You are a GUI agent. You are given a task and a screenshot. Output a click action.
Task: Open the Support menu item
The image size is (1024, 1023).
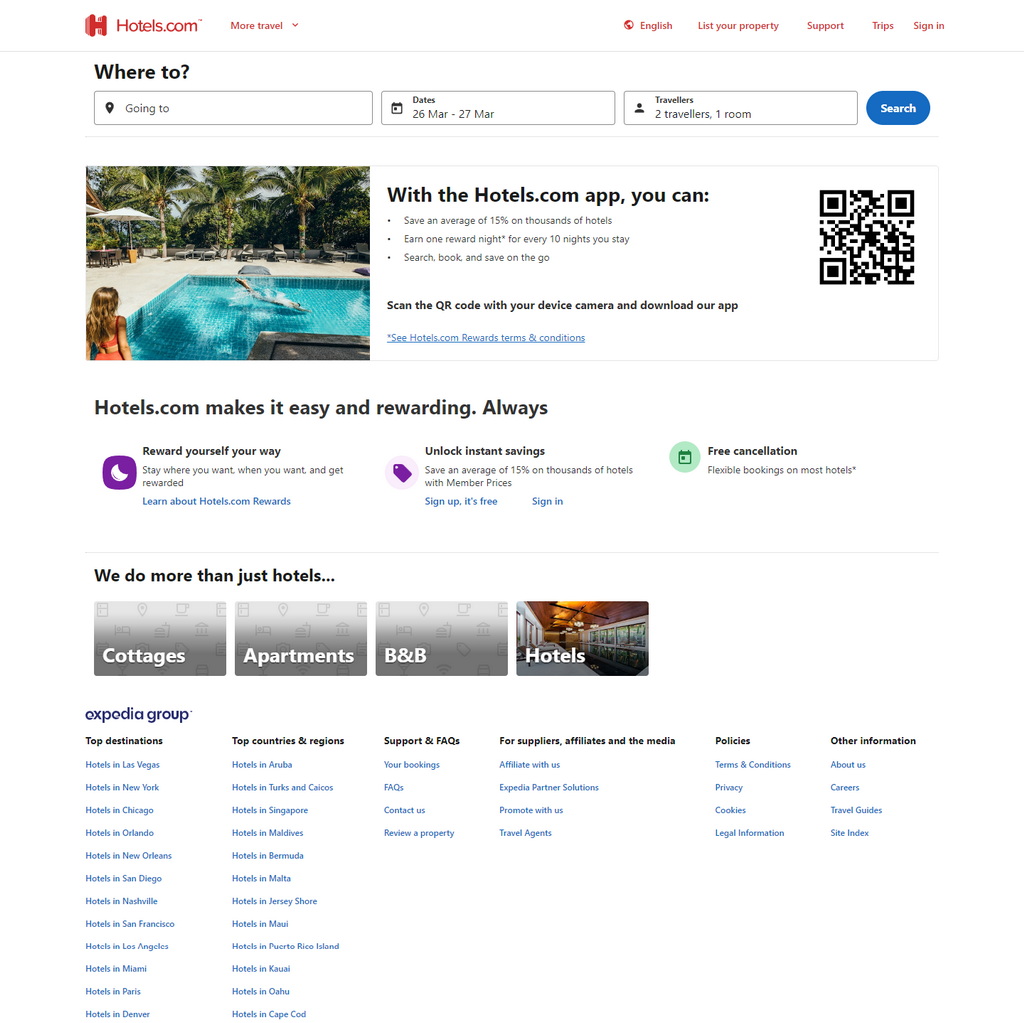coord(825,25)
